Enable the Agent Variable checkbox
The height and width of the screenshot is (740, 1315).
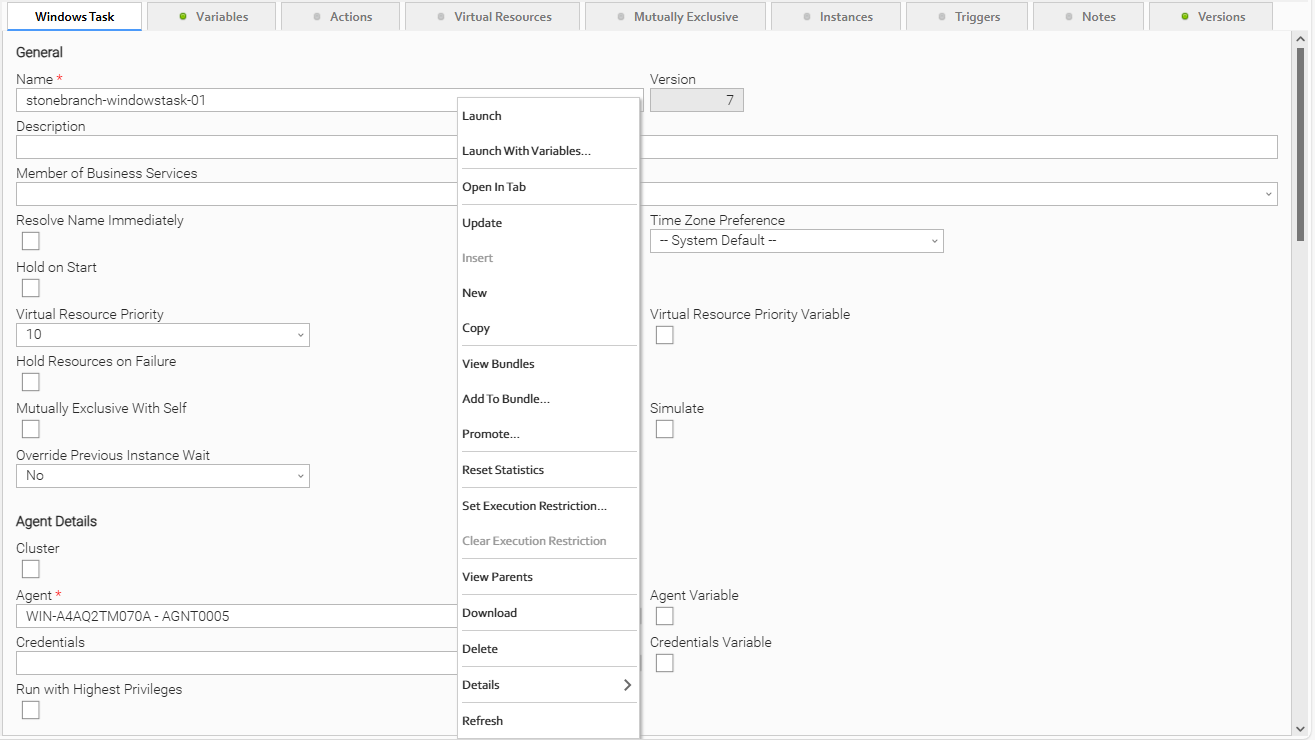tap(664, 616)
